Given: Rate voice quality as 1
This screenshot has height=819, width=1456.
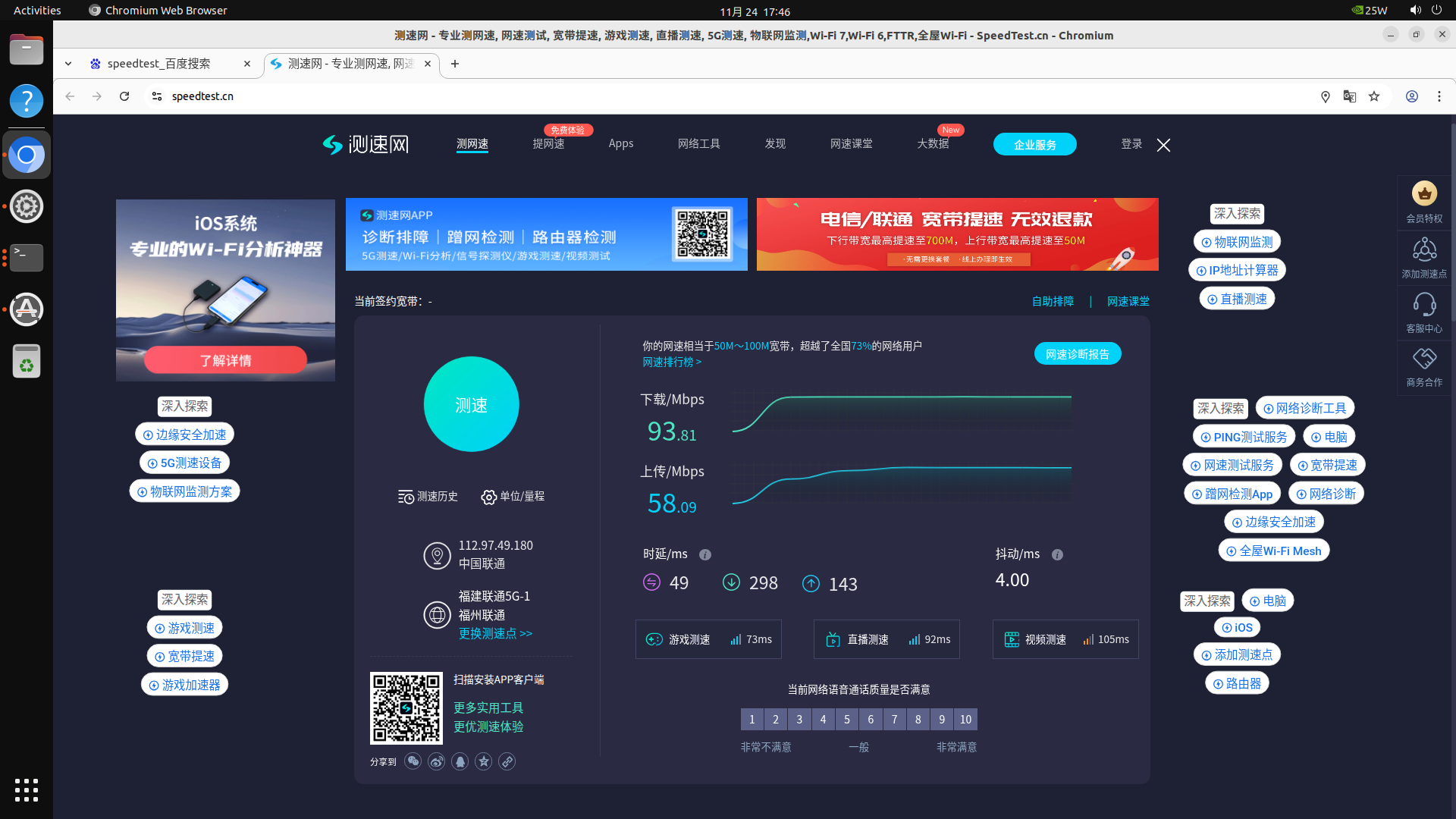Looking at the screenshot, I should 752,720.
